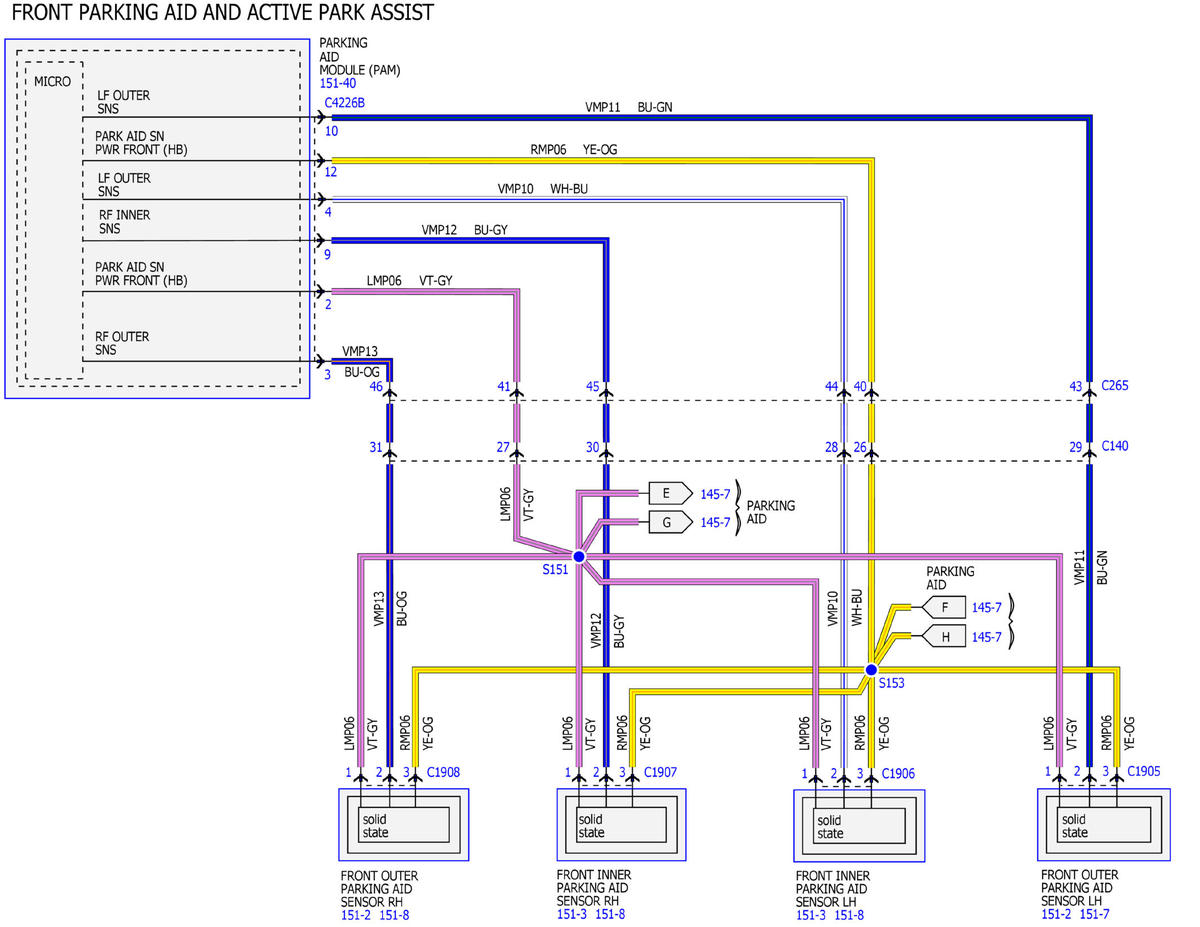Image resolution: width=1200 pixels, height=927 pixels.
Task: Open 151-2 under Front Outer Sensor LH
Action: pyautogui.click(x=1057, y=914)
